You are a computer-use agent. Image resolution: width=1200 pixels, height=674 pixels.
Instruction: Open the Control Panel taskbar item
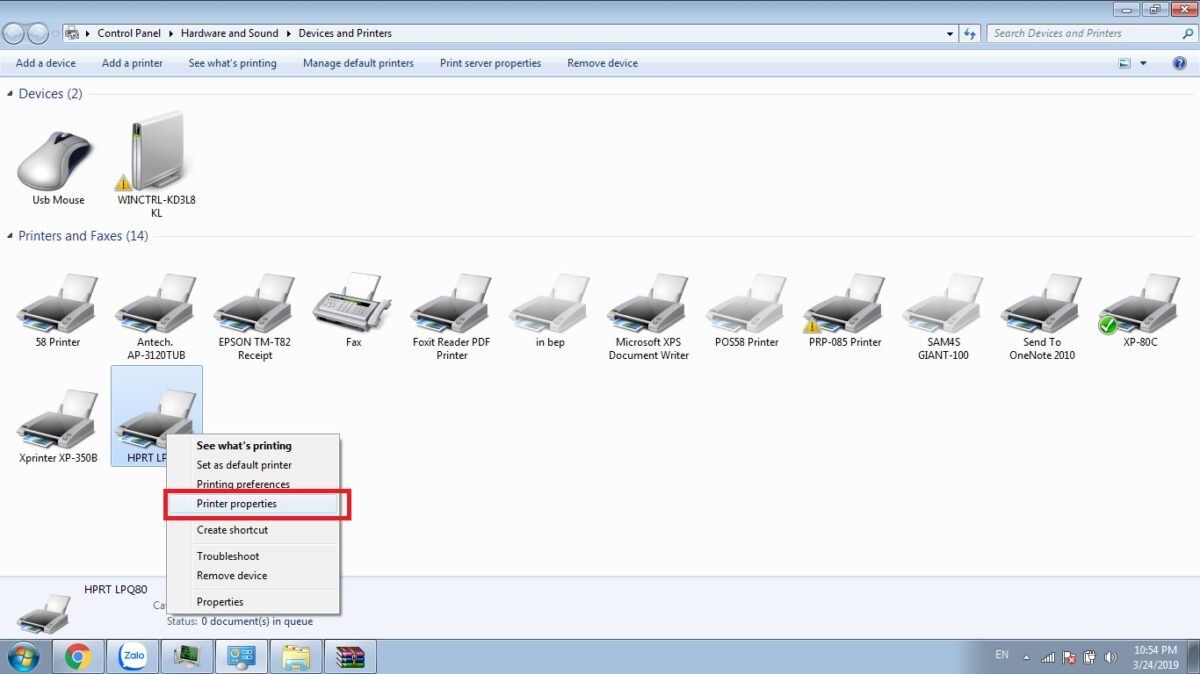(241, 656)
